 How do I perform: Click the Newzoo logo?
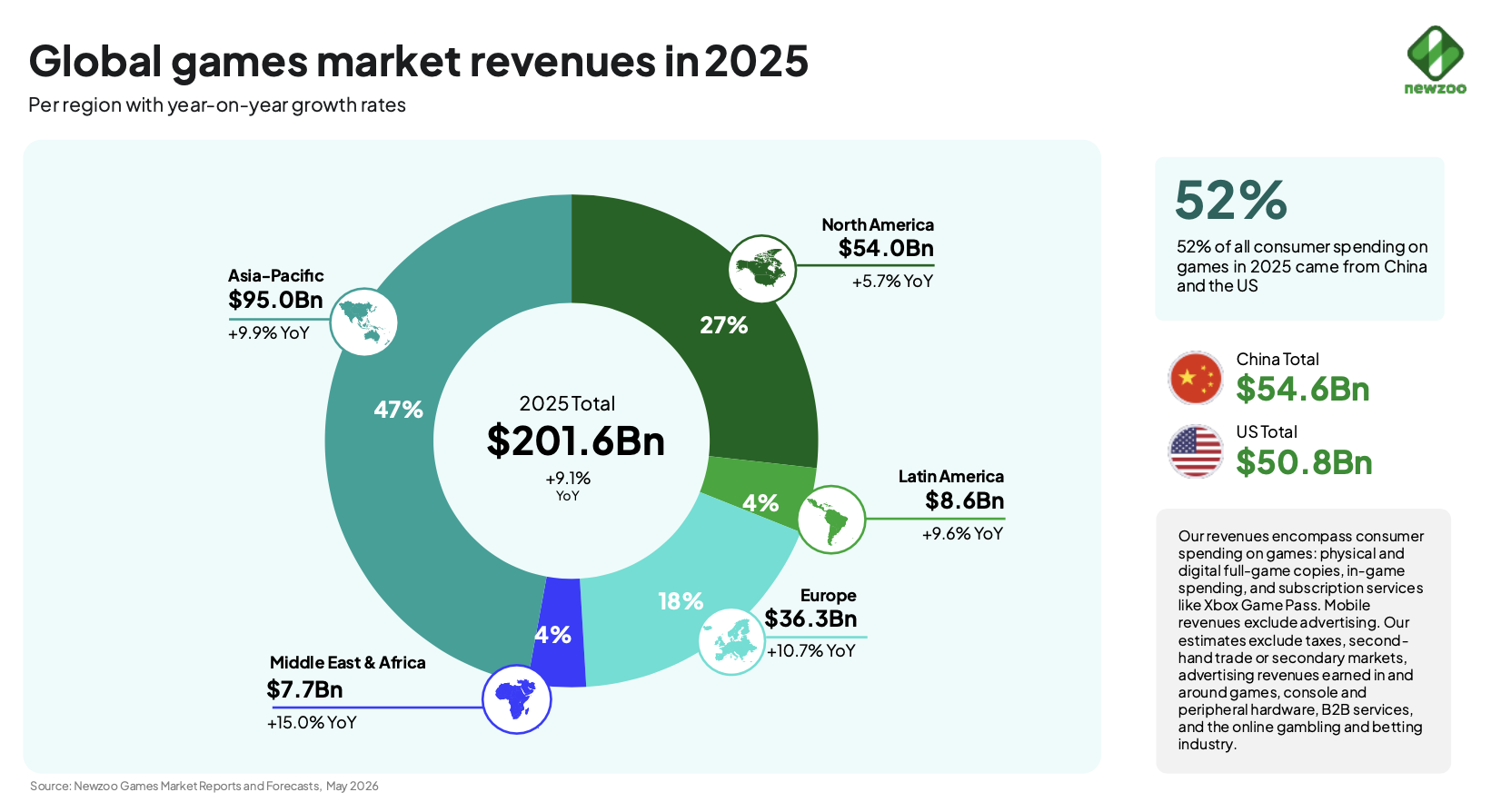[x=1435, y=60]
